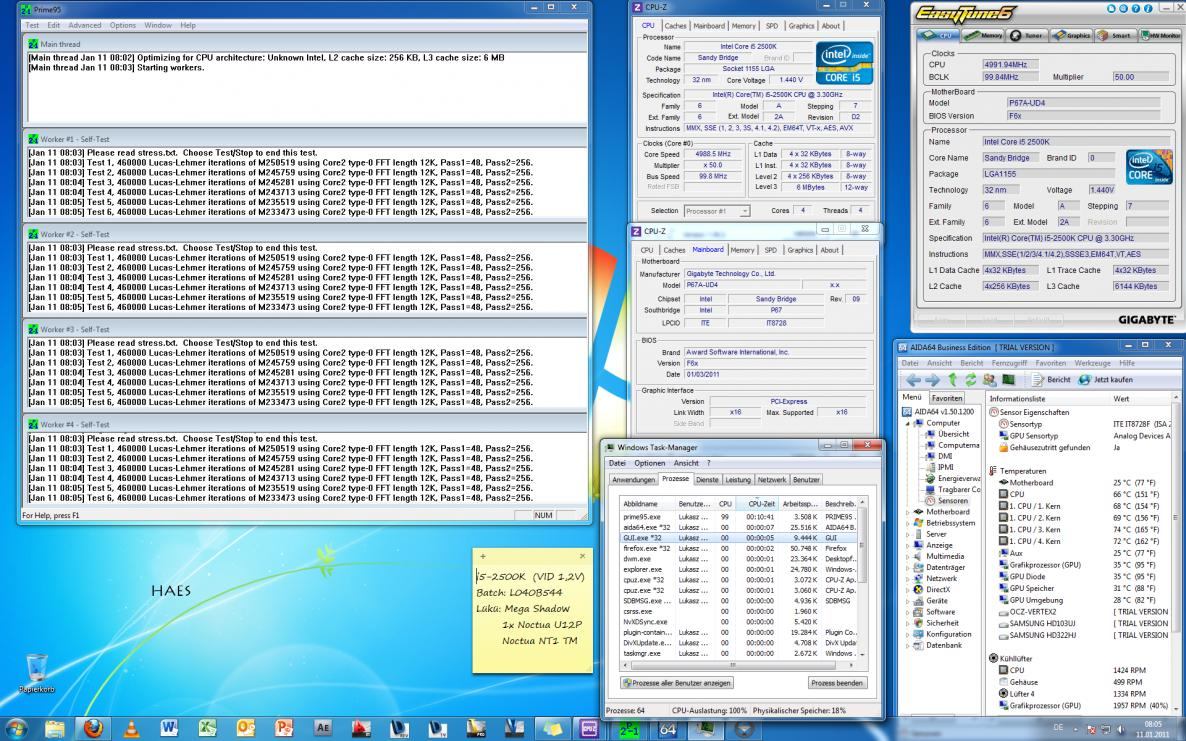Click Prozesse aller Benutzer anzeigen button
The width and height of the screenshot is (1186, 741).
tap(676, 683)
